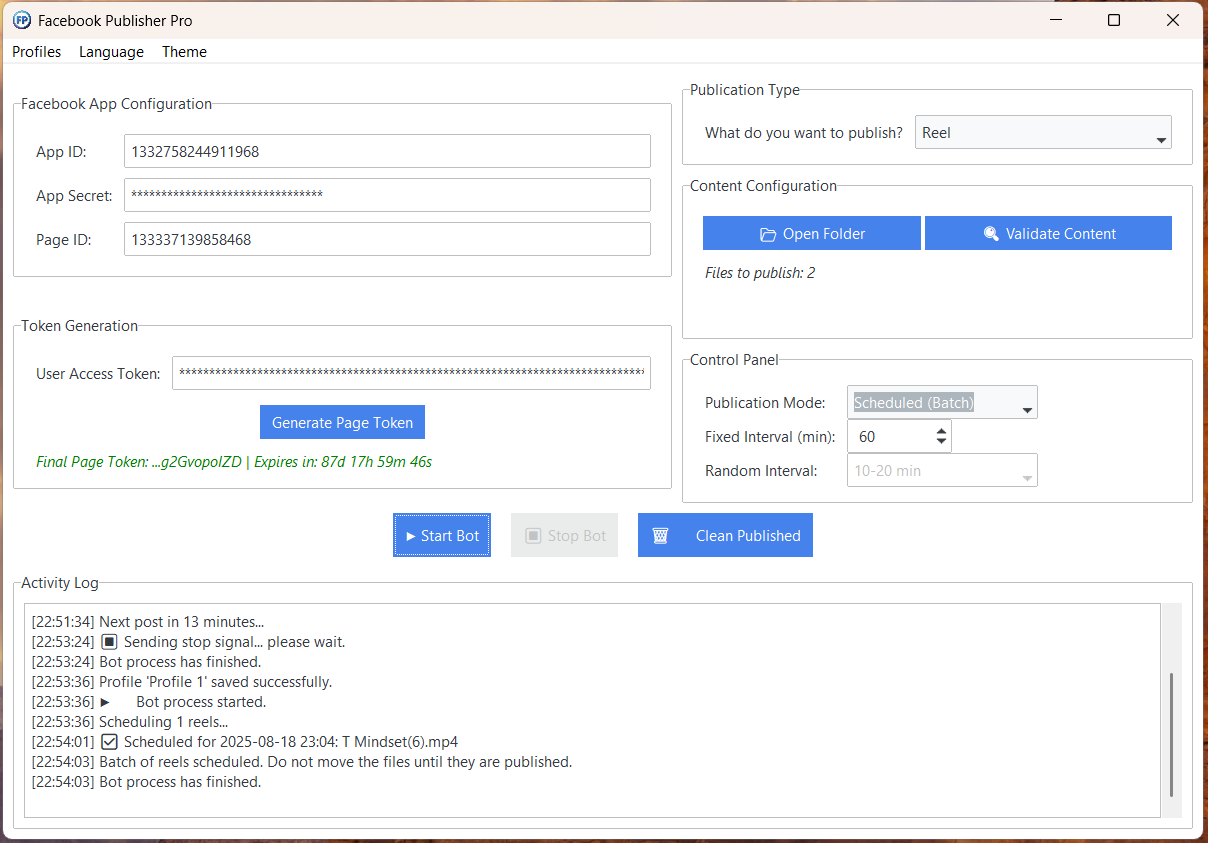
Task: Click the Final Page Token status text
Action: point(234,462)
